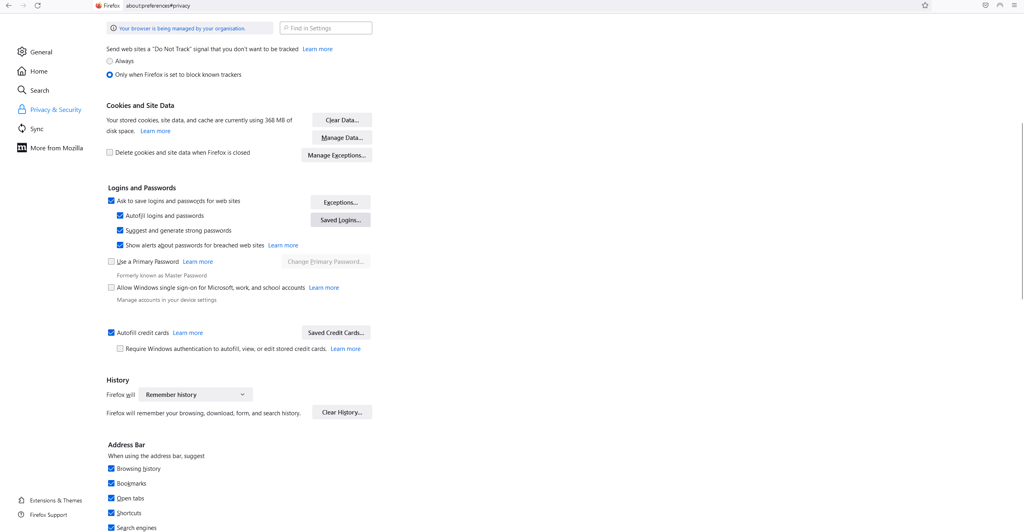Image resolution: width=1024 pixels, height=532 pixels.
Task: Click the Firefox logo in address bar
Action: pyautogui.click(x=99, y=5)
